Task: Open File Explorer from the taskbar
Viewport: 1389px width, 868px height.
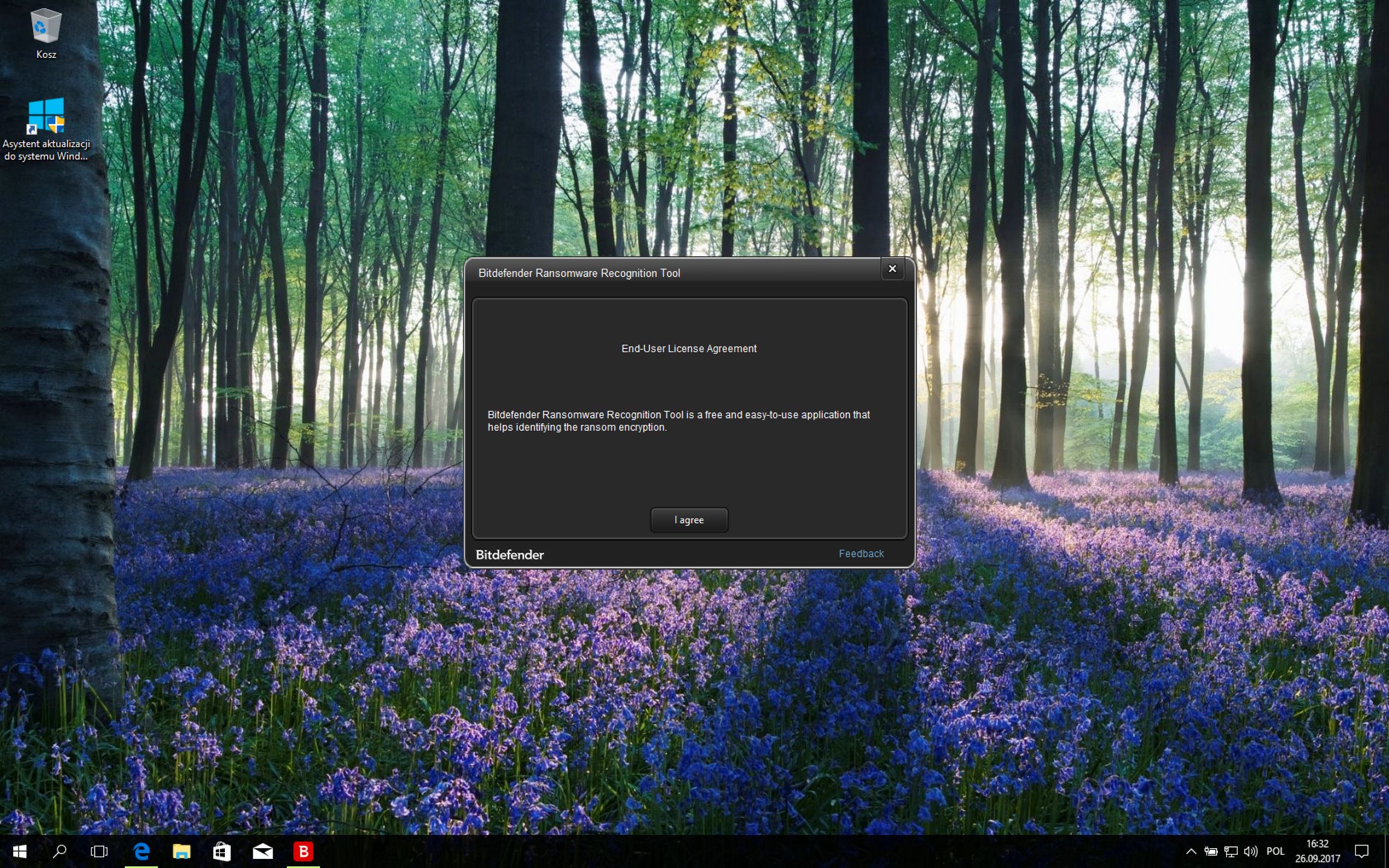Action: [x=181, y=851]
